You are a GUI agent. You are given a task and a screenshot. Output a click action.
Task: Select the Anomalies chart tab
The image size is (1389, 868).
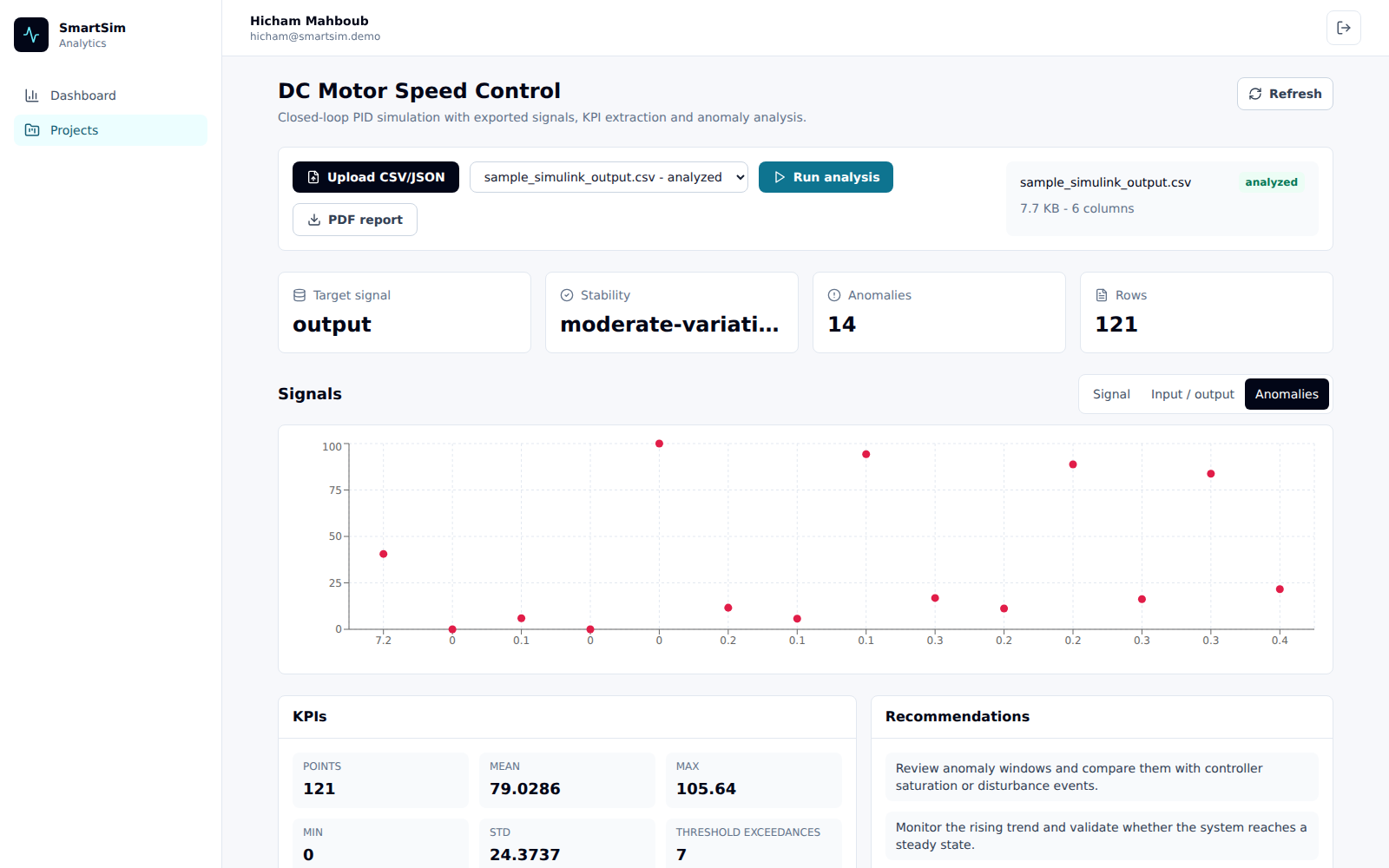[1287, 394]
